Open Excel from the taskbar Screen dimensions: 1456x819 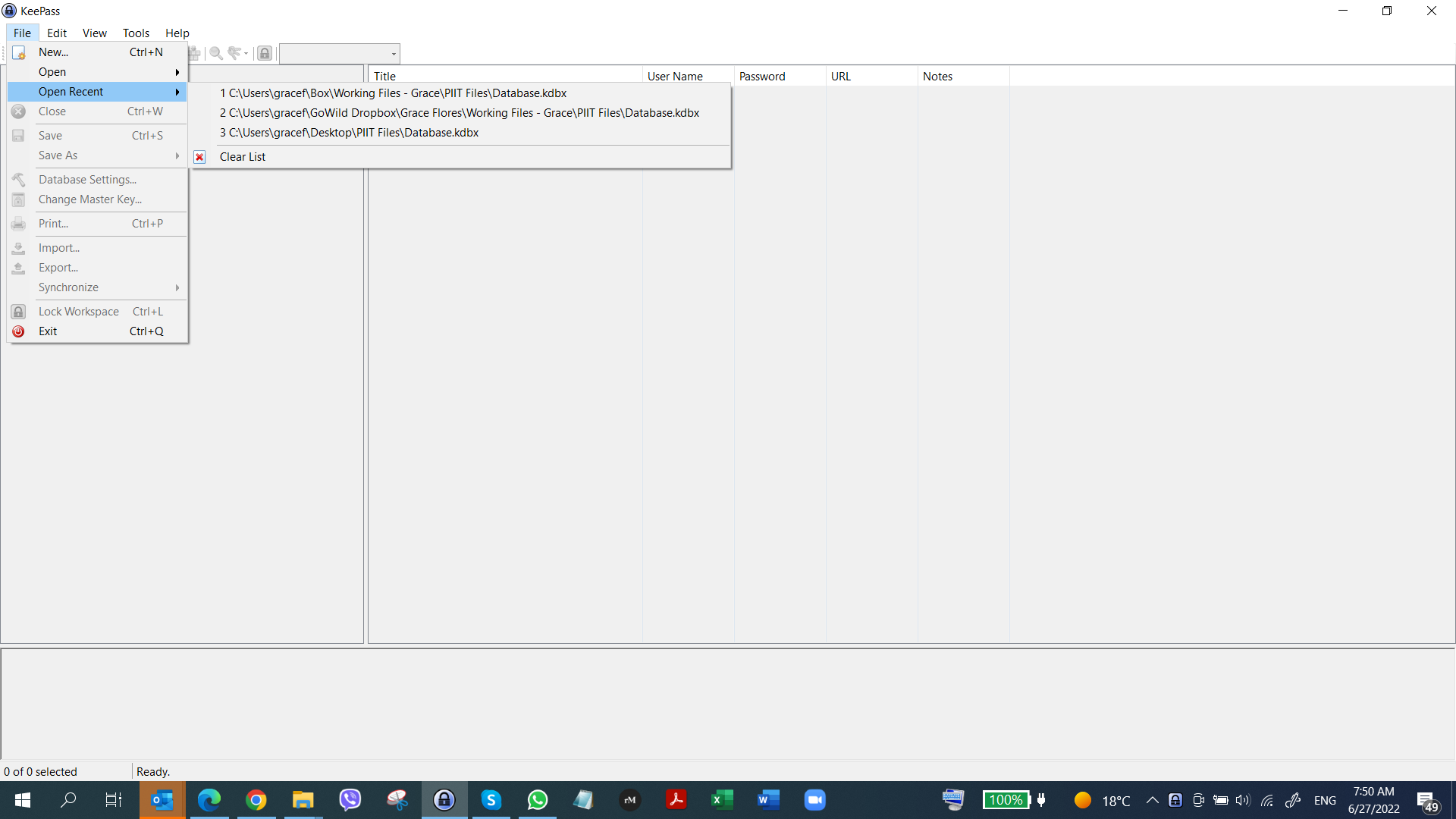point(722,800)
